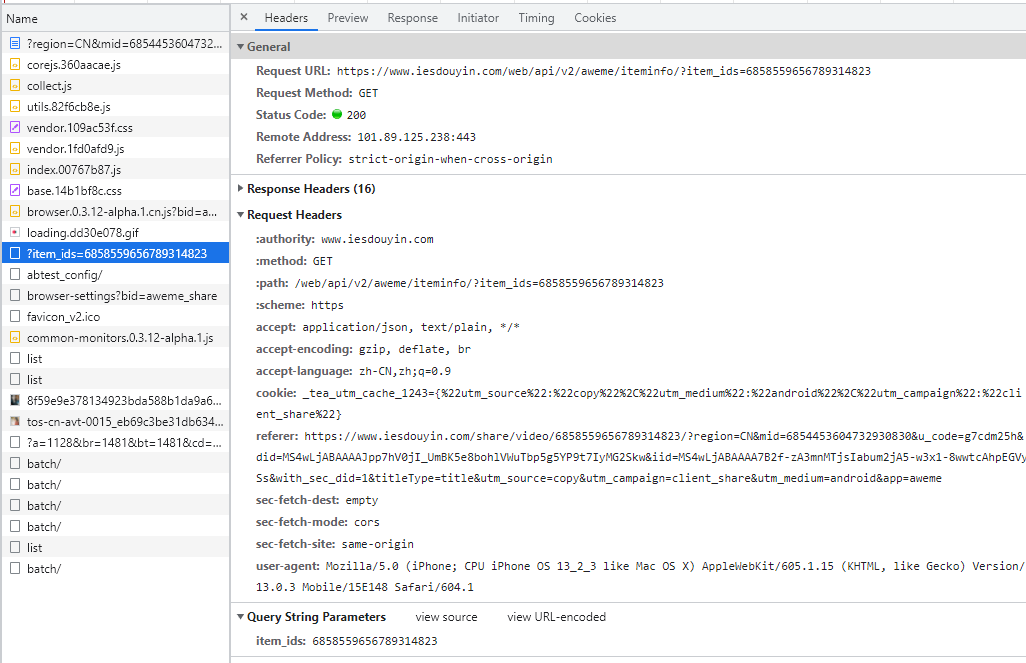
Task: Click script icon beside utils.82f6cb8e.js
Action: point(15,106)
